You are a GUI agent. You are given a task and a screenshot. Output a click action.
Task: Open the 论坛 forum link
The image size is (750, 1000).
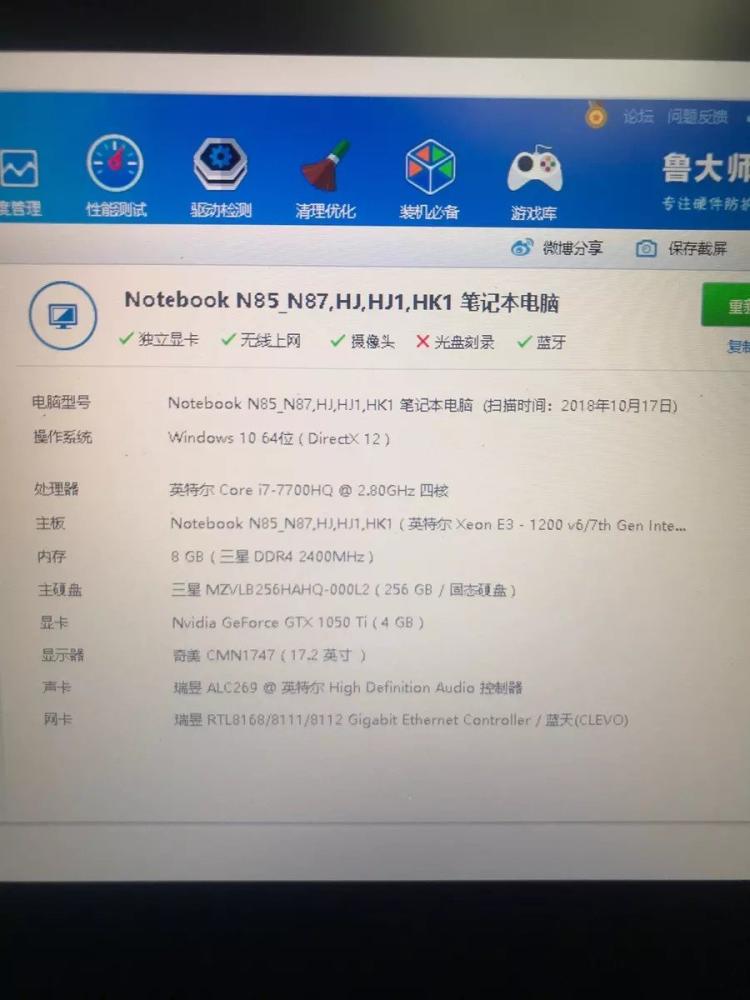coord(638,116)
